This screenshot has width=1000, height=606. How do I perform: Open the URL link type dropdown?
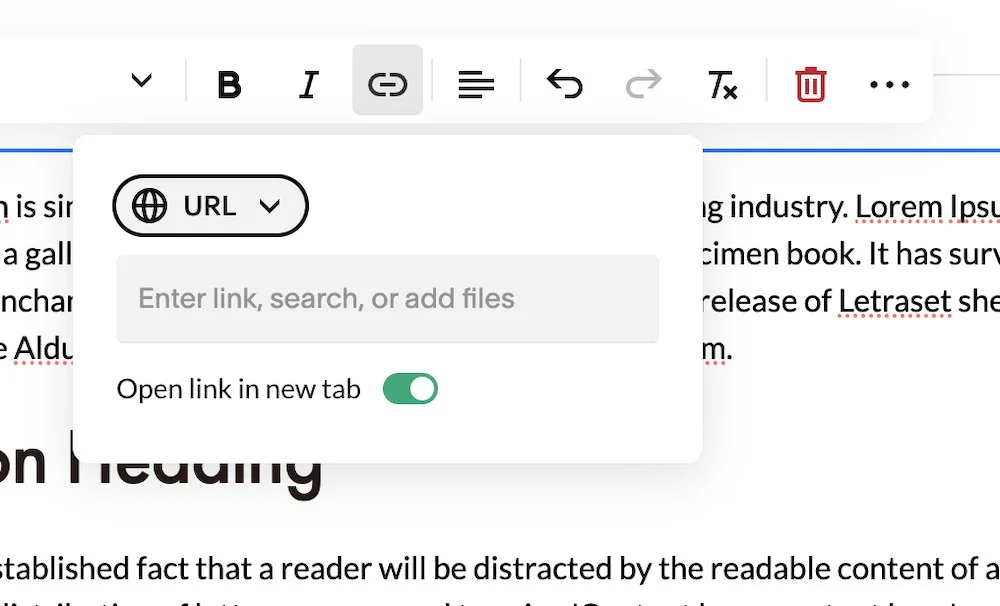(210, 205)
